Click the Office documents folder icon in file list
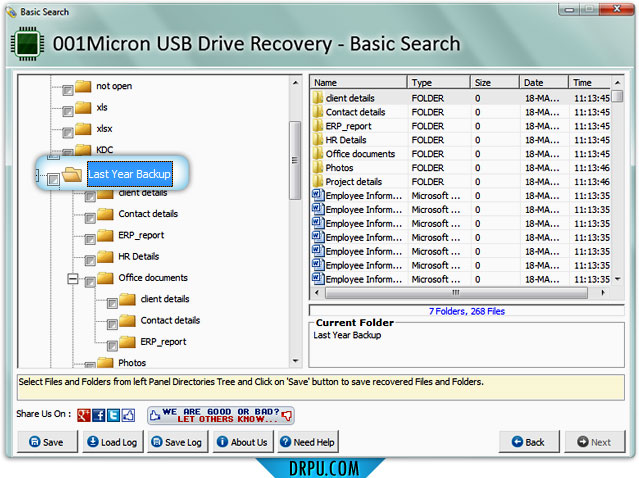The height and width of the screenshot is (478, 639). (x=318, y=154)
